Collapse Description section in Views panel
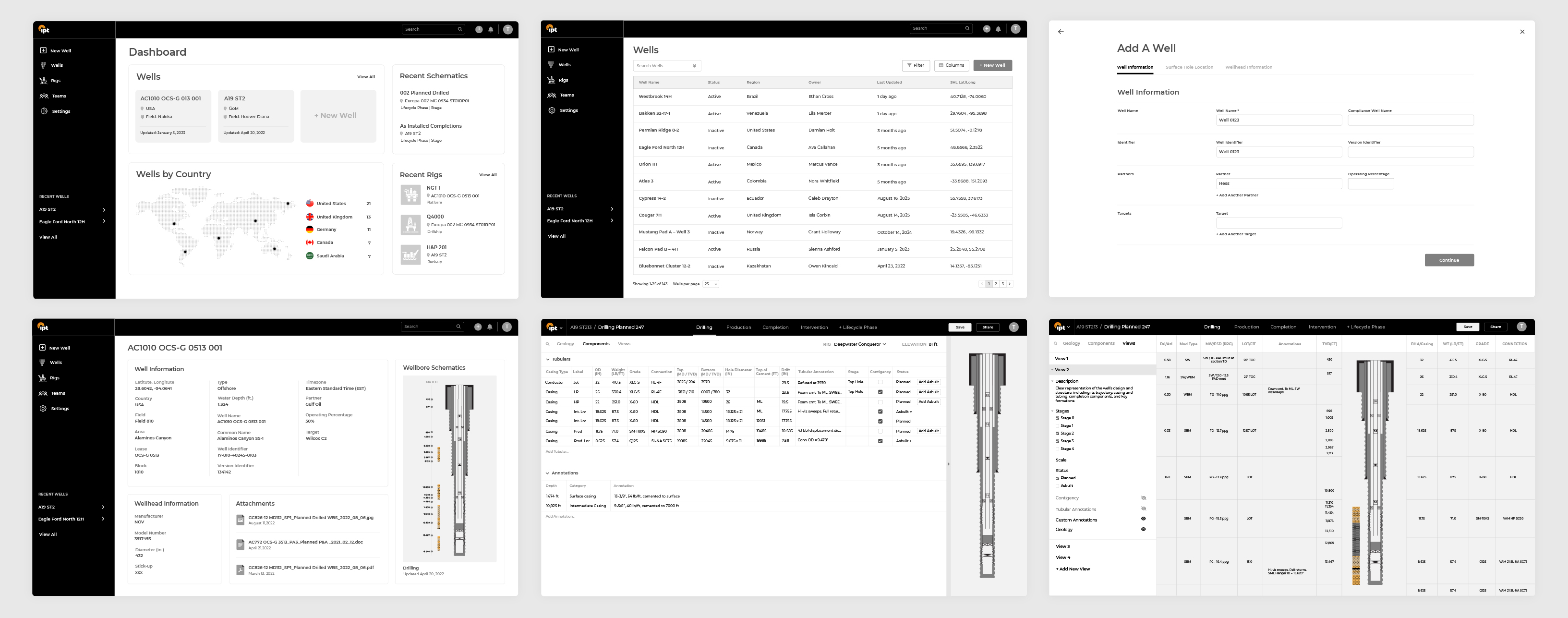The width and height of the screenshot is (1568, 618). (x=1052, y=381)
